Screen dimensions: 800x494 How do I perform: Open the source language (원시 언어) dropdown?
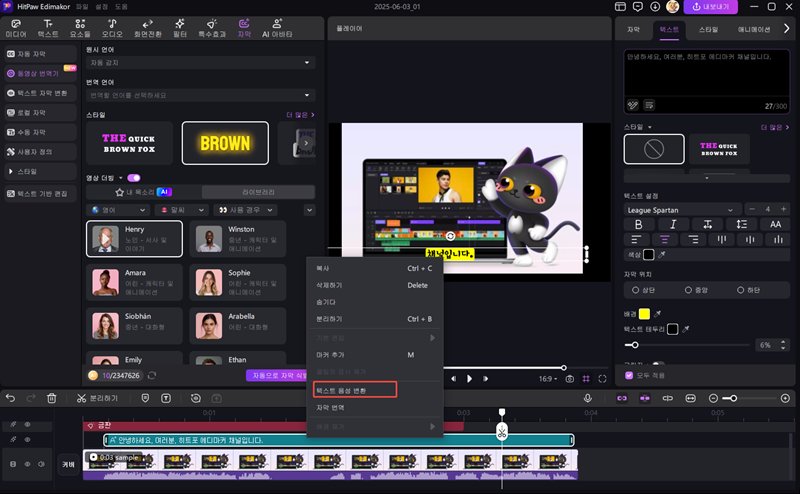point(201,62)
